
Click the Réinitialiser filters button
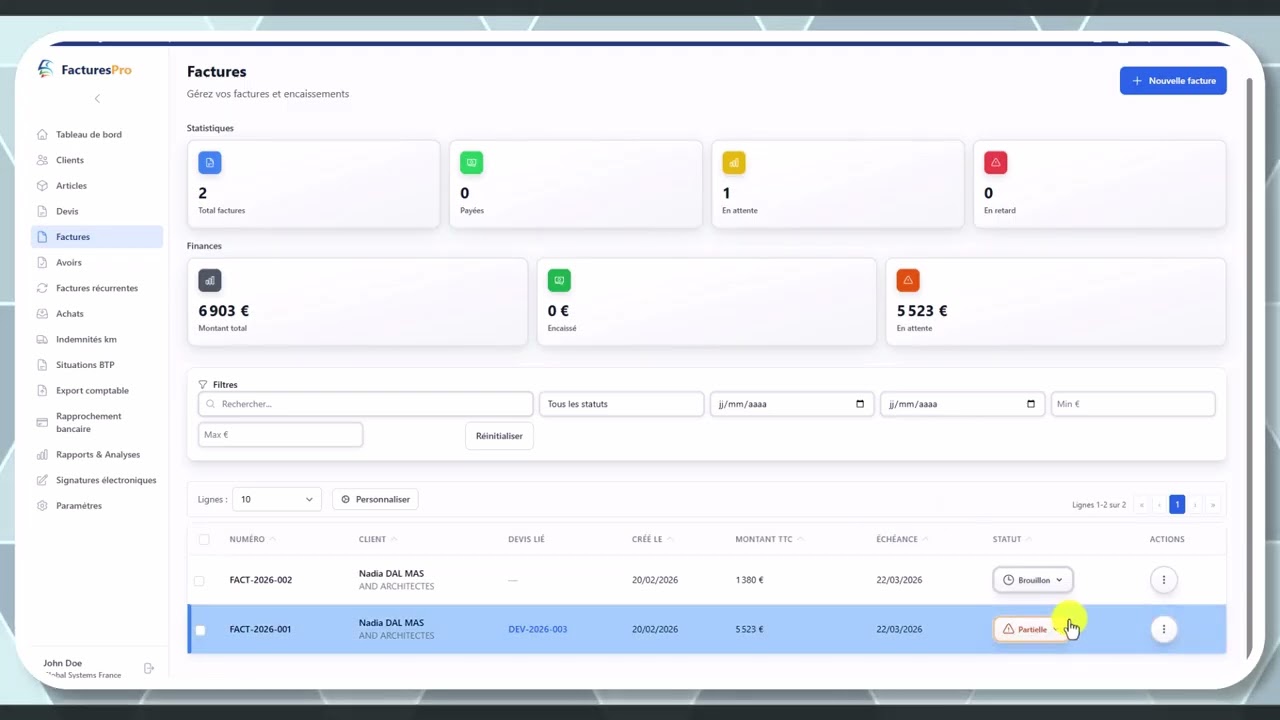499,436
